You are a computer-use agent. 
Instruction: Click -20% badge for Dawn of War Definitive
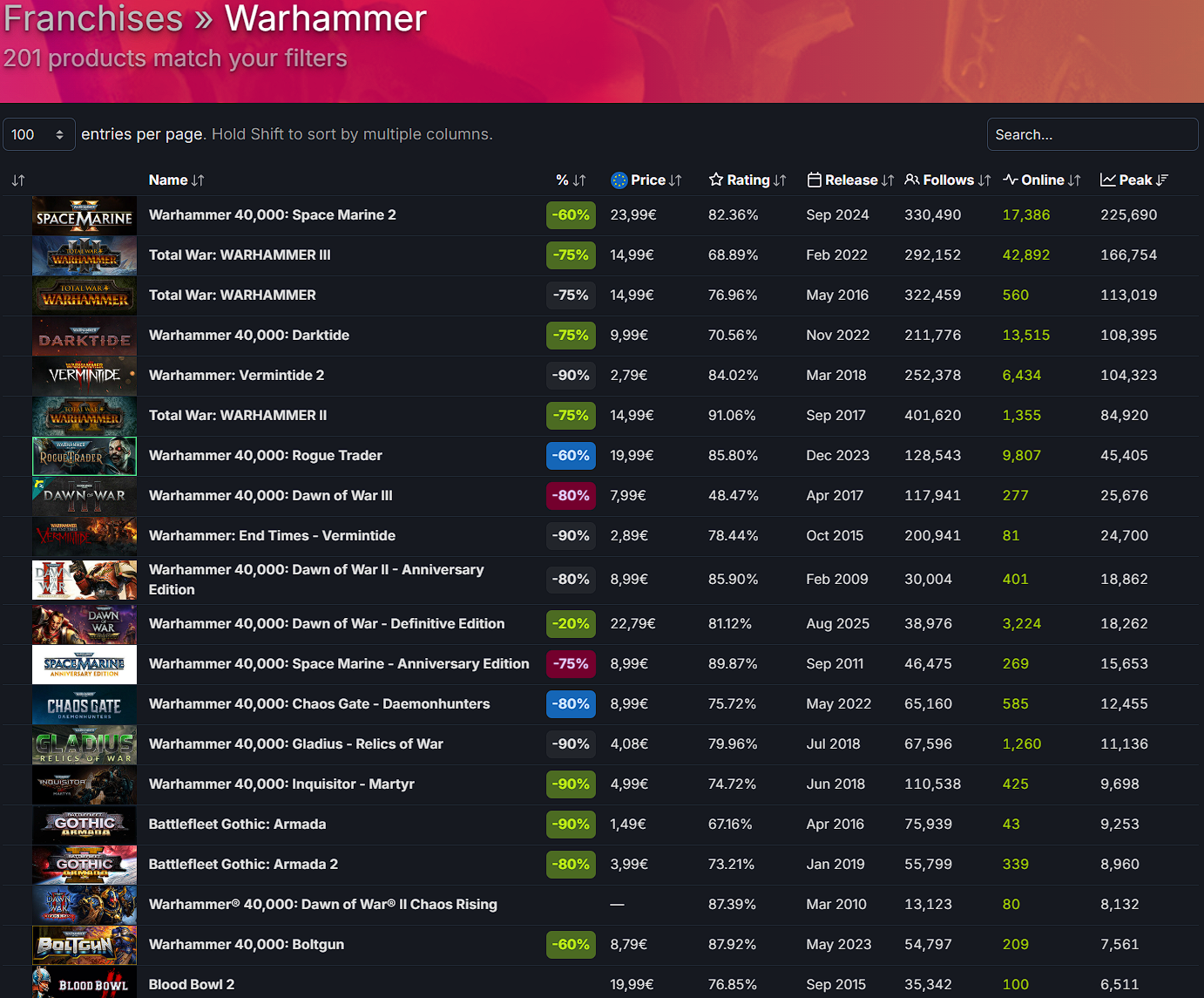[x=571, y=623]
